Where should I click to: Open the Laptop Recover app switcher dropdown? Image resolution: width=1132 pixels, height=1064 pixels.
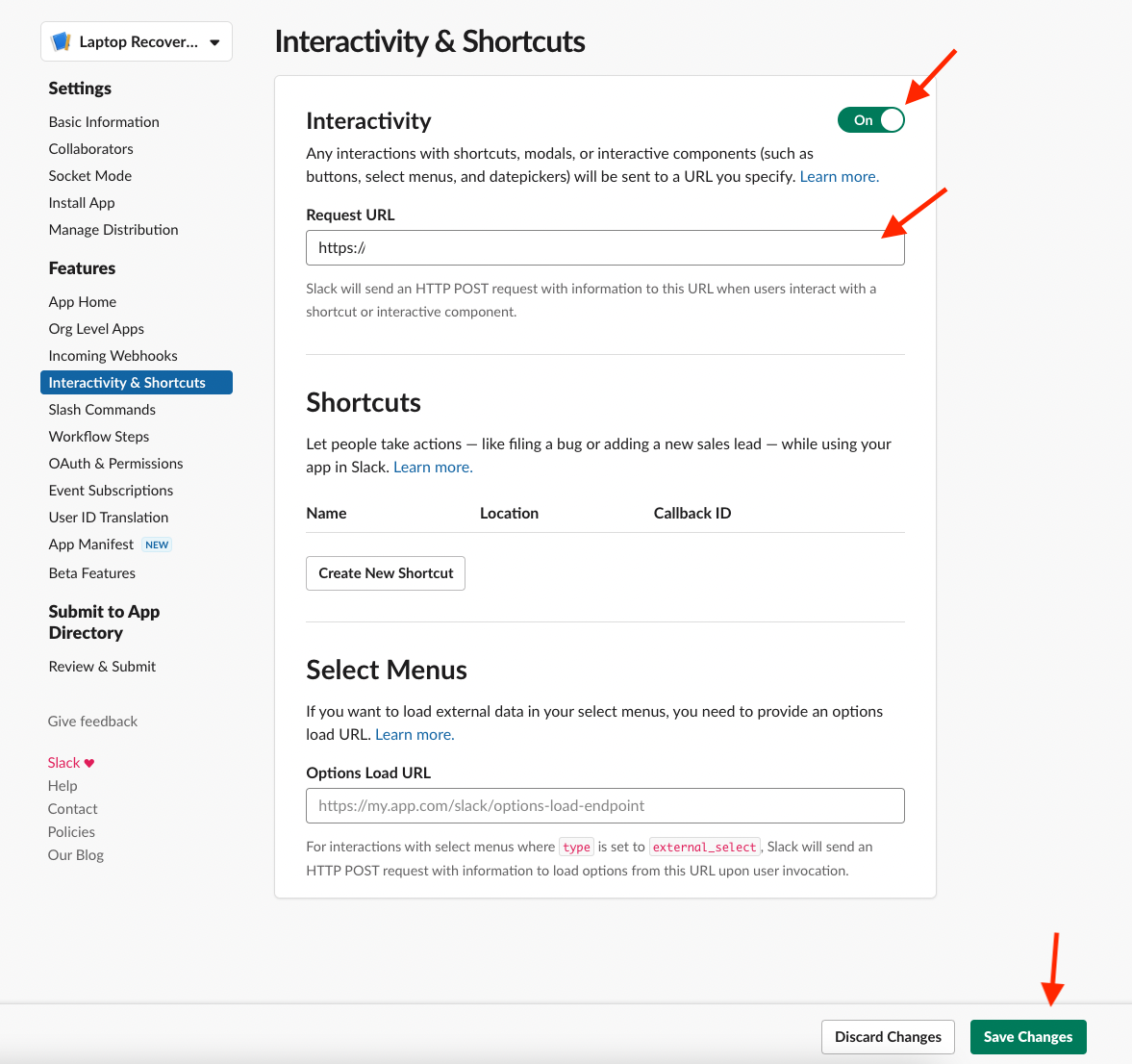click(x=136, y=40)
